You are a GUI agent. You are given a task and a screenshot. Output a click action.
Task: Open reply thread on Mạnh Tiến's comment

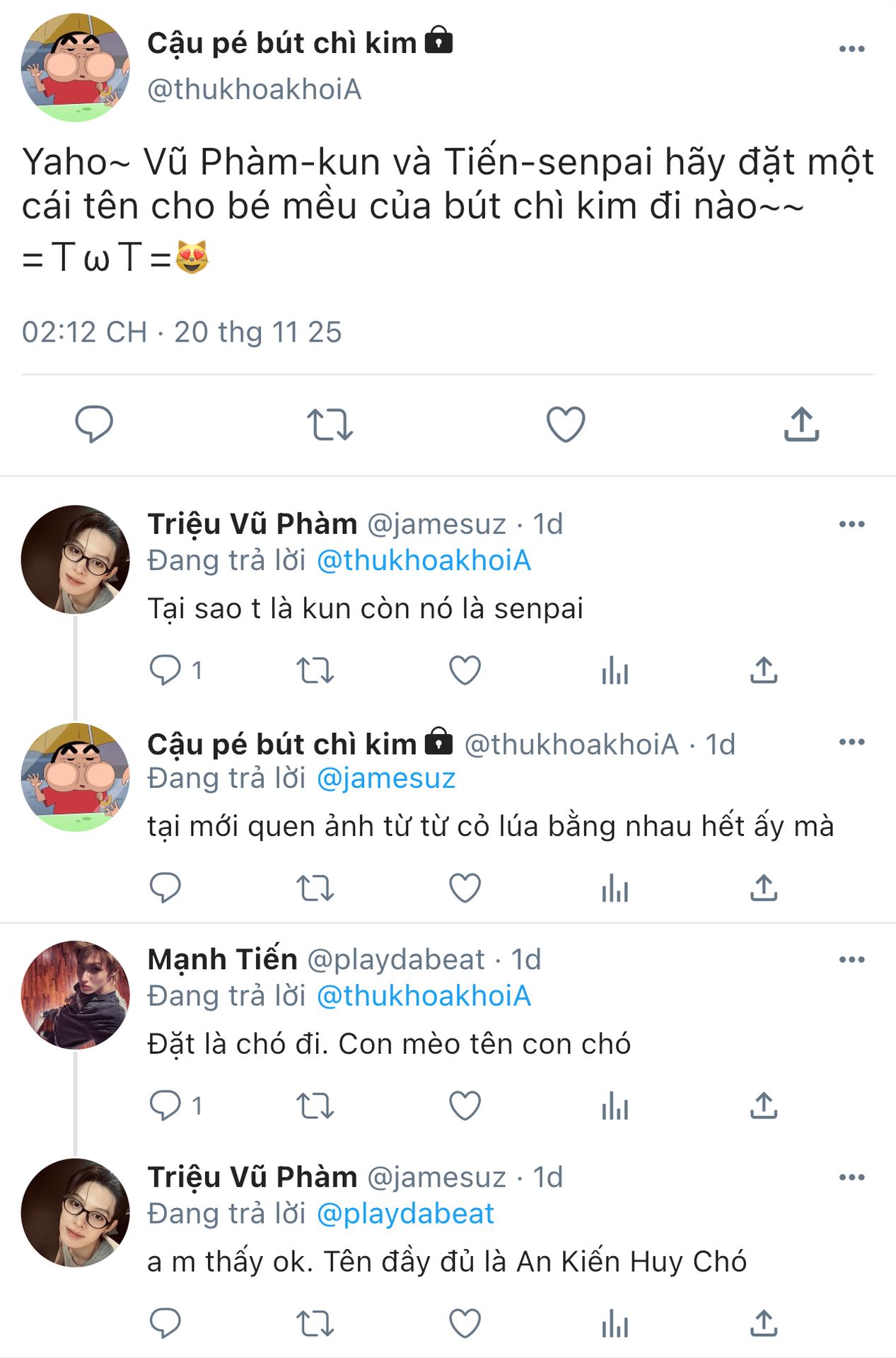point(166,1105)
